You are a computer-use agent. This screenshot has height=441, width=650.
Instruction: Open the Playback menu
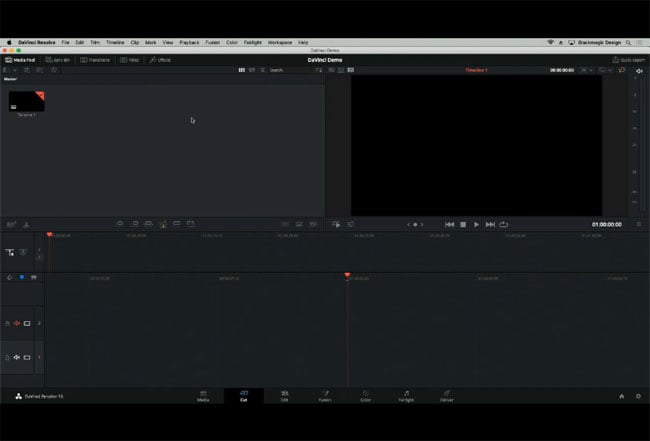[189, 42]
